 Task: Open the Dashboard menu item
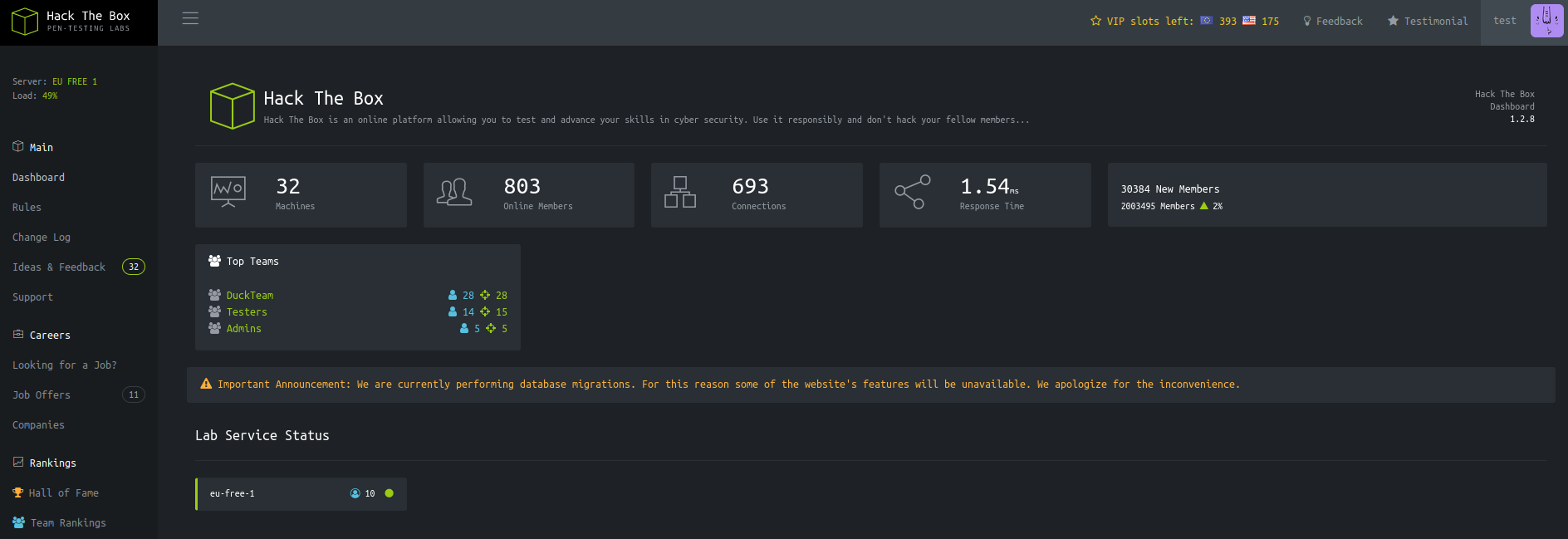[38, 177]
